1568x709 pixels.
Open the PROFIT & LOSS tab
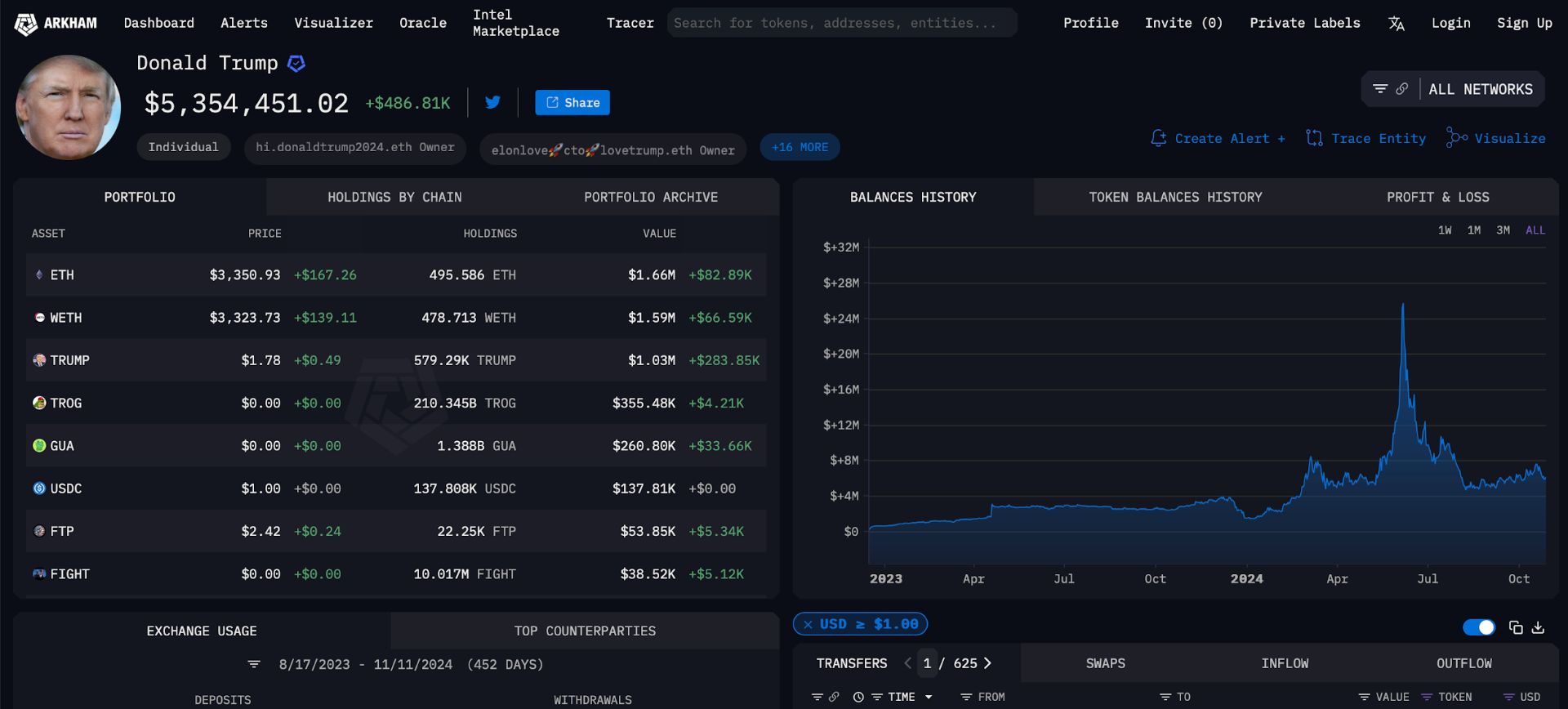(x=1437, y=197)
